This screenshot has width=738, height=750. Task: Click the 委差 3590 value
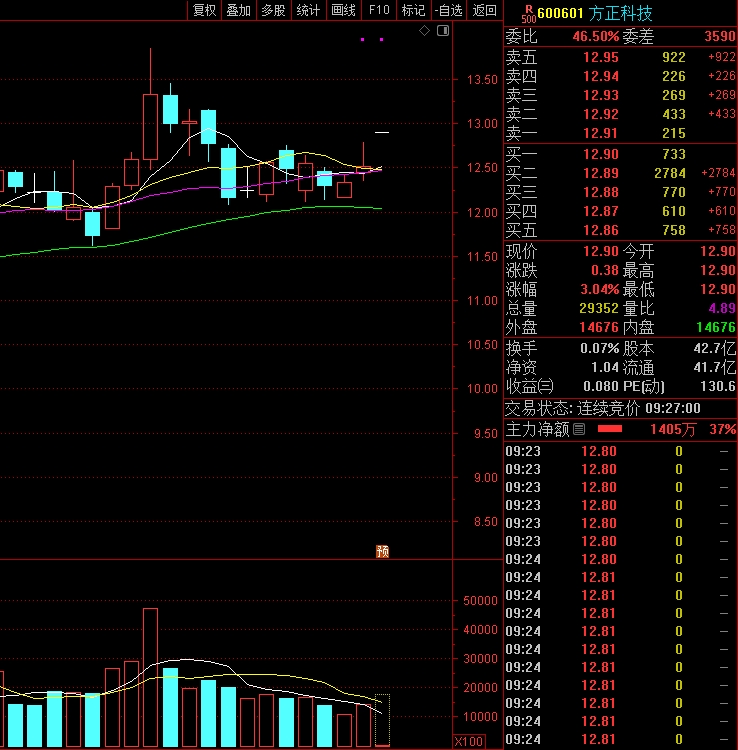720,36
